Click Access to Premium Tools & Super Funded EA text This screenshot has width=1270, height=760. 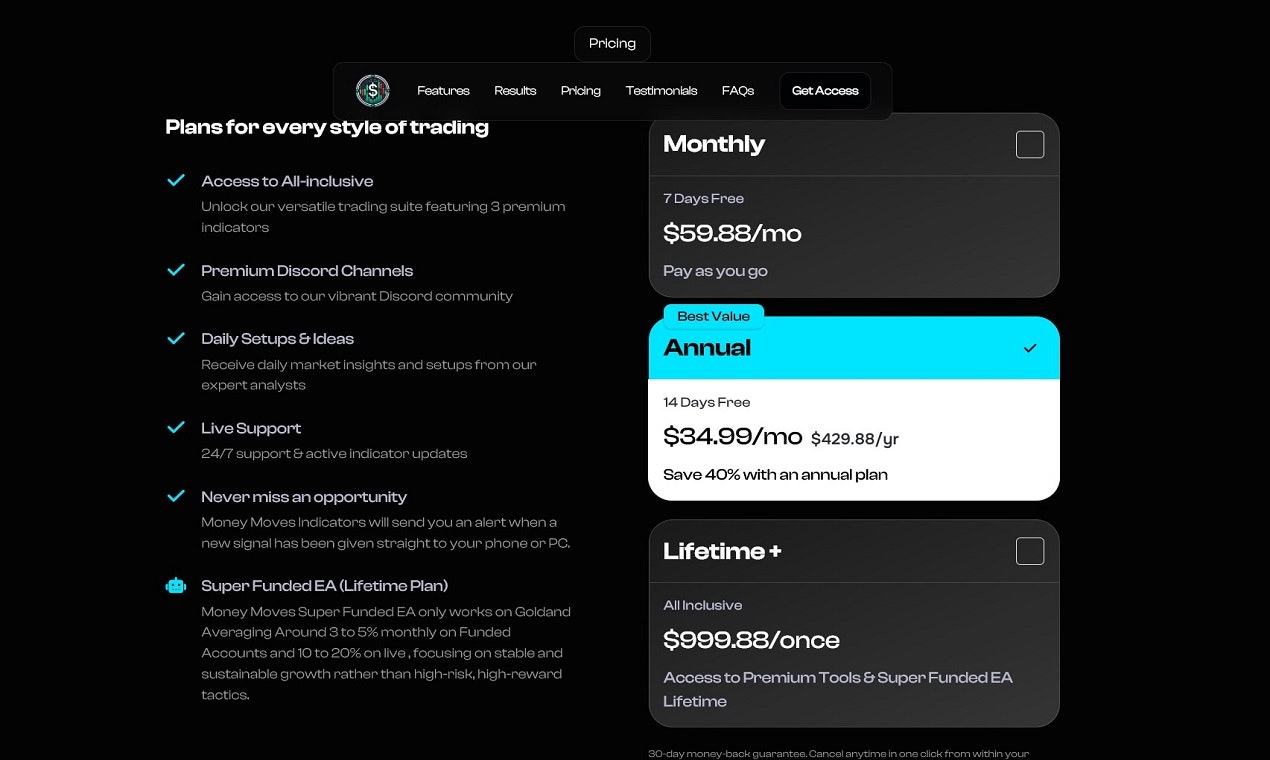tap(838, 689)
